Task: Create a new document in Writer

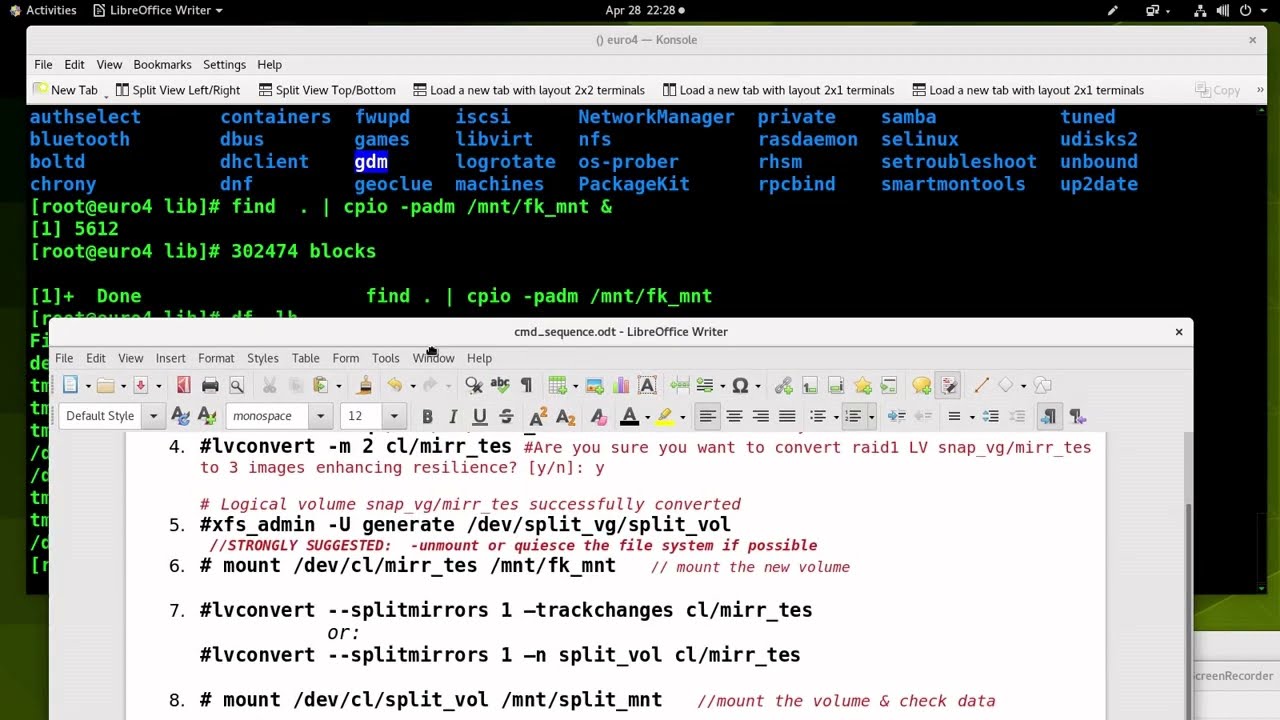Action: pyautogui.click(x=70, y=385)
